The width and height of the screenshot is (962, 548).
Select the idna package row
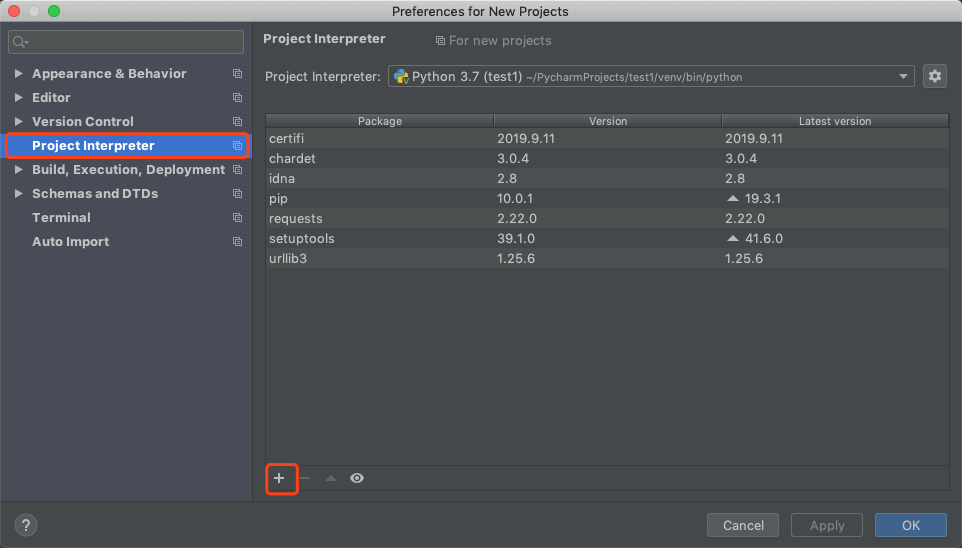[x=607, y=179]
